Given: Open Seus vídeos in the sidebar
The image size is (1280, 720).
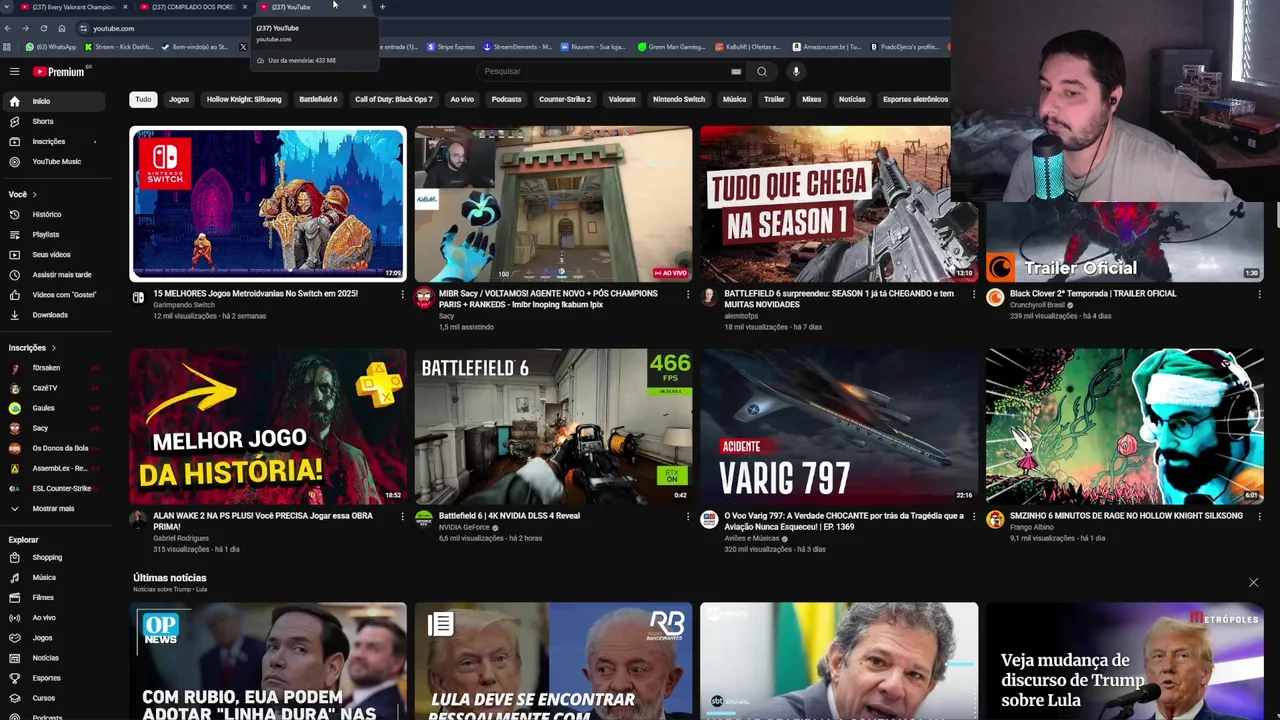Looking at the screenshot, I should (x=55, y=254).
